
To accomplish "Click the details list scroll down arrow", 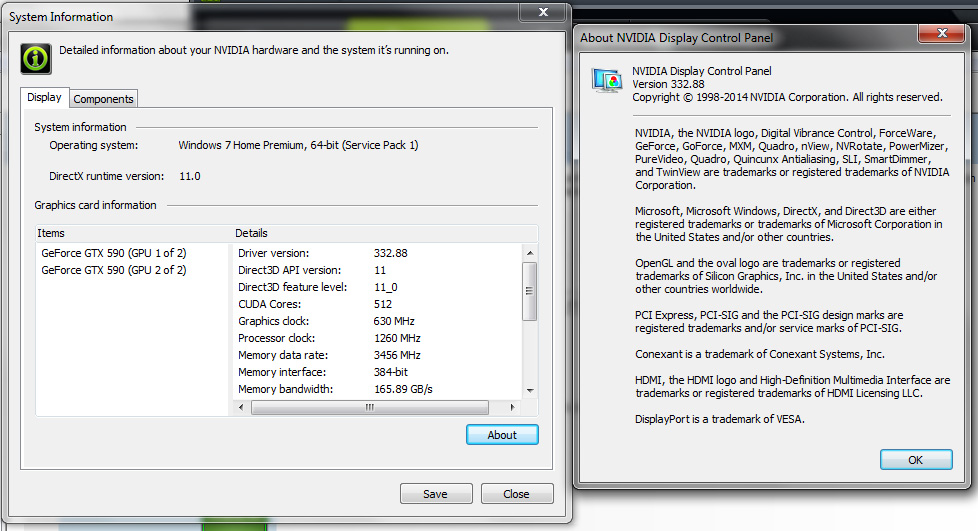I will point(530,391).
